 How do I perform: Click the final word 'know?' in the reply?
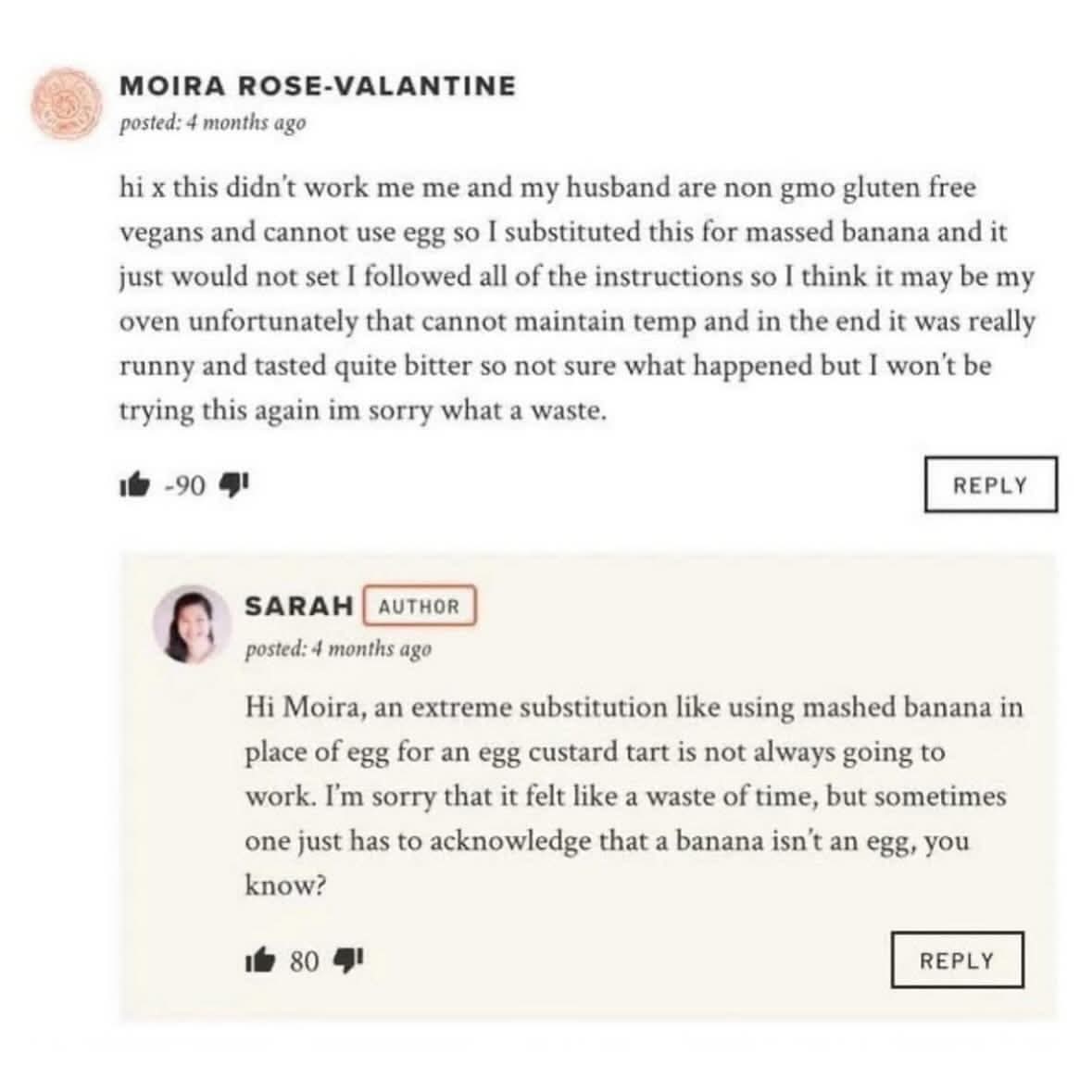tap(285, 885)
